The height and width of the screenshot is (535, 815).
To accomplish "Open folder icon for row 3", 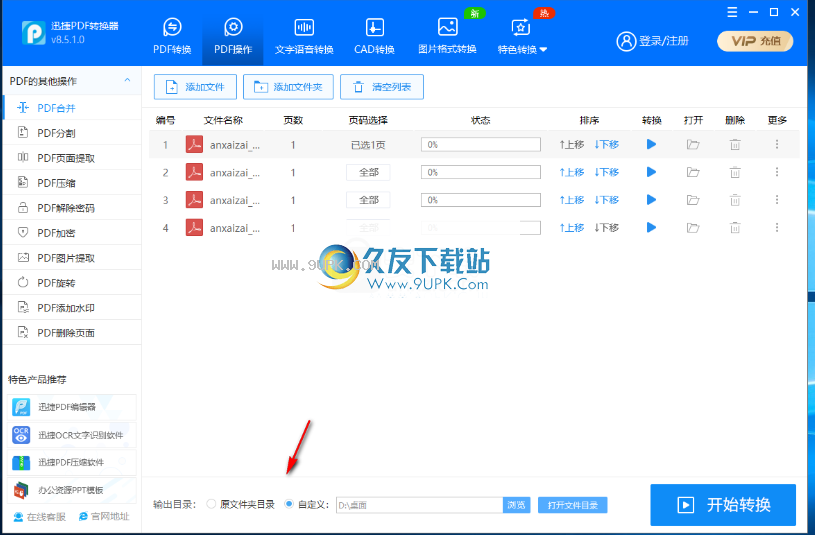I will click(x=693, y=199).
